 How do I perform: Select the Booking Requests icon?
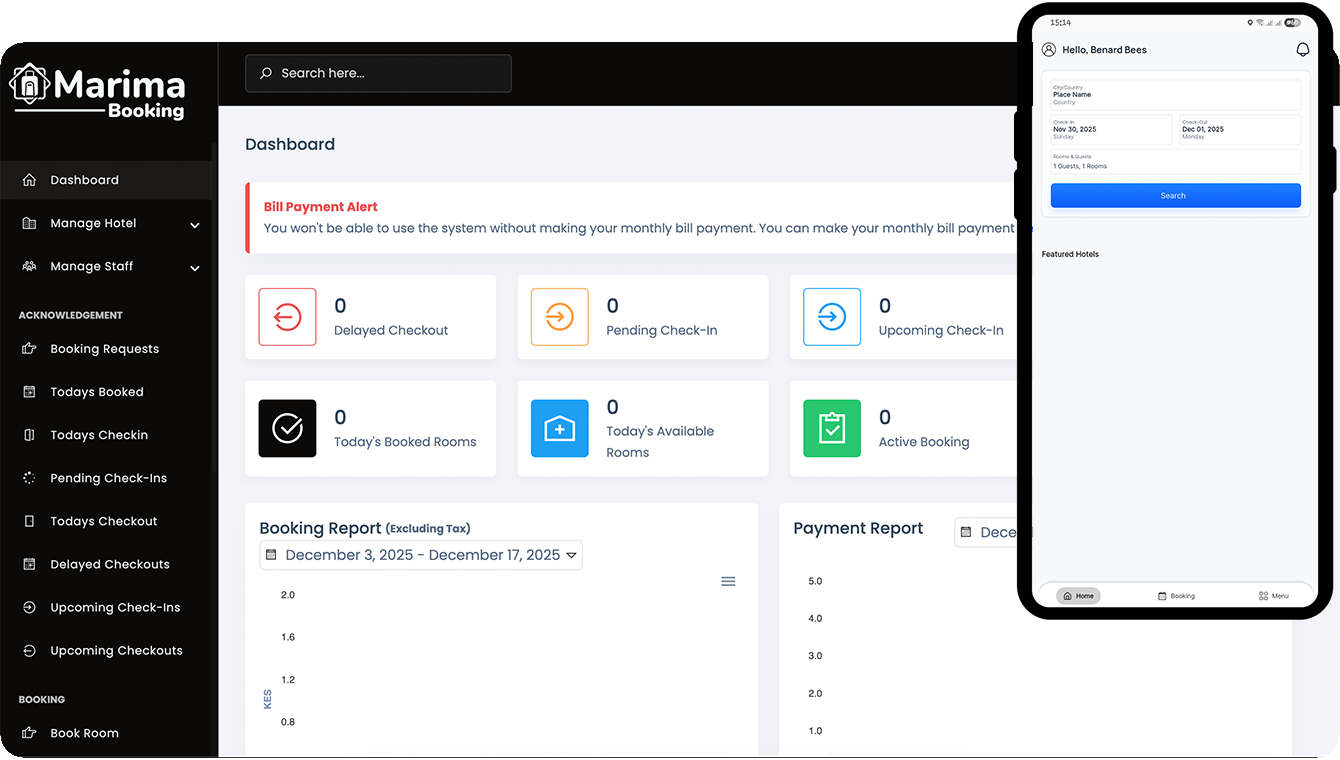point(30,348)
